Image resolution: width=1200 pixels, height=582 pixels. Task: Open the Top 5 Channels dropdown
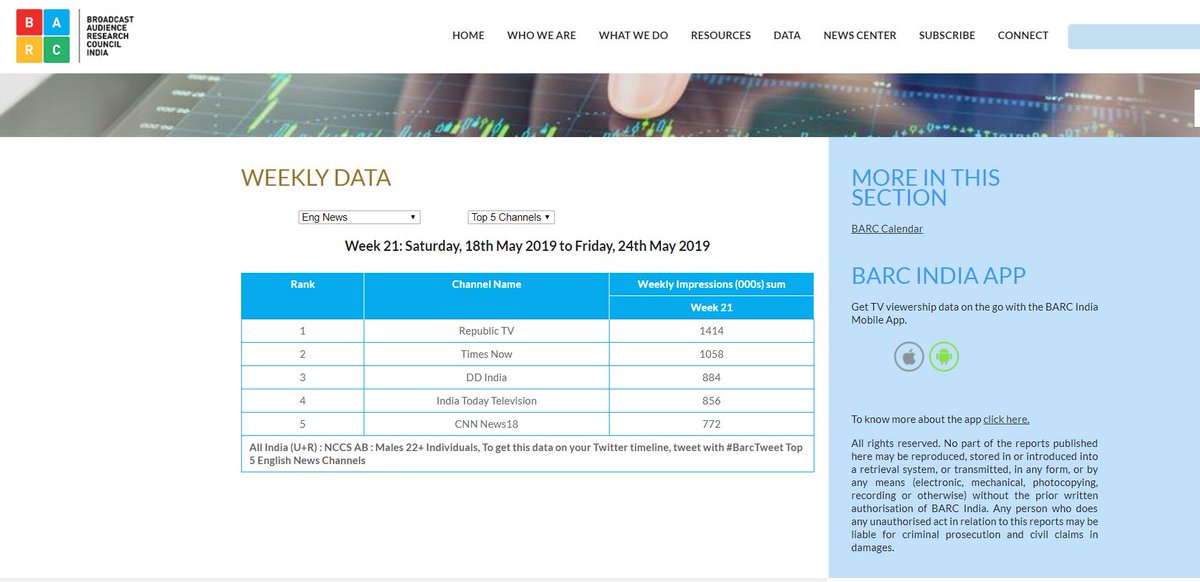pyautogui.click(x=511, y=217)
